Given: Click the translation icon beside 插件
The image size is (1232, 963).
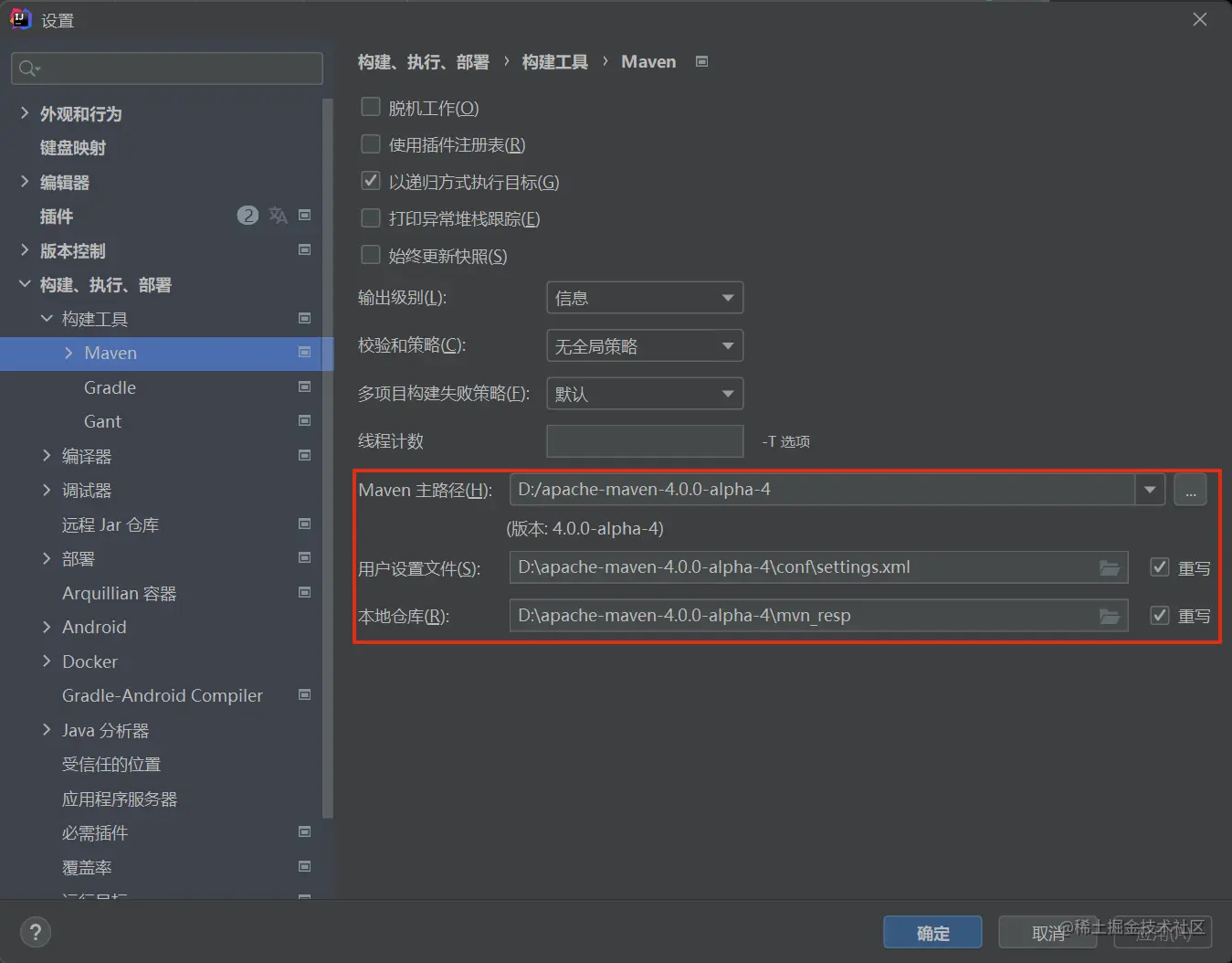Looking at the screenshot, I should click(278, 216).
